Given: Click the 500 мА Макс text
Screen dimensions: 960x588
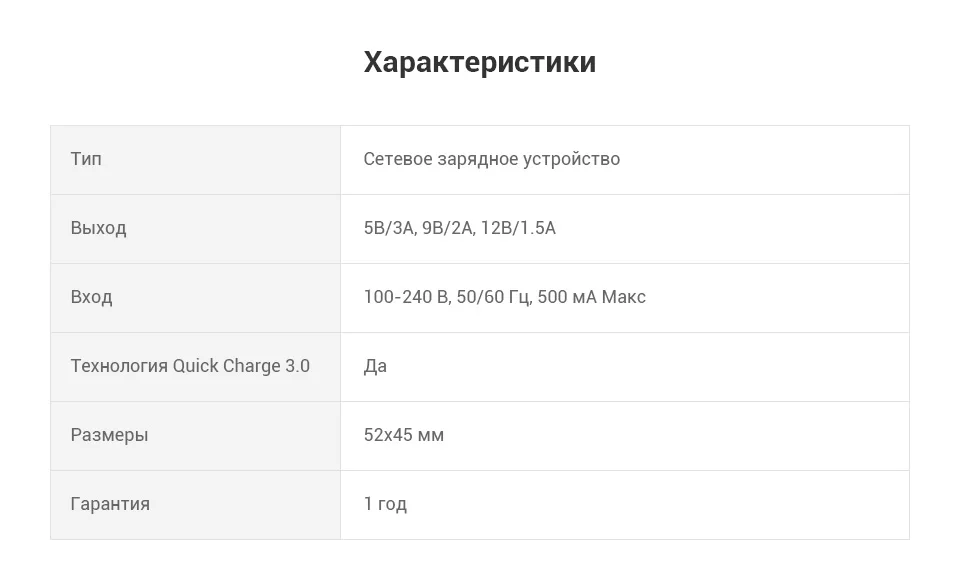Looking at the screenshot, I should (591, 297).
